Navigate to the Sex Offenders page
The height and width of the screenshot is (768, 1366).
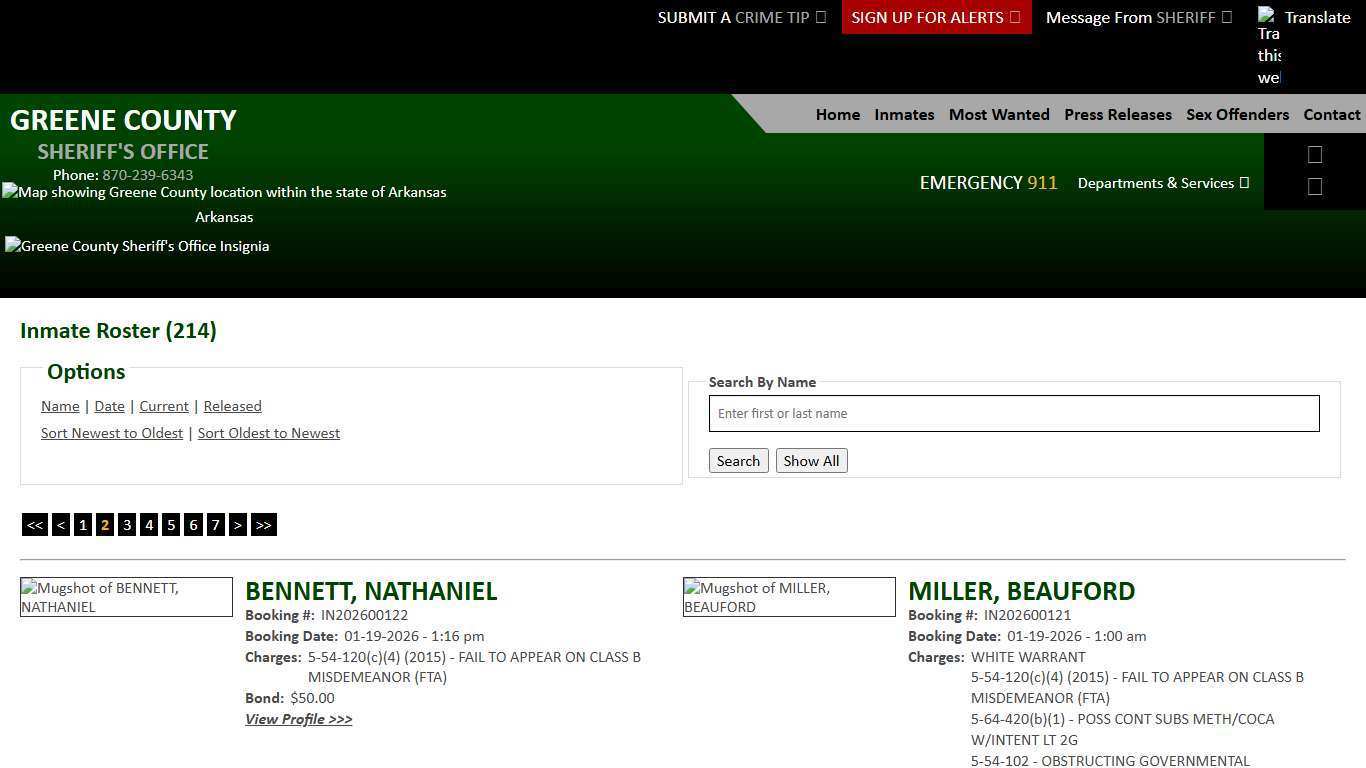click(1237, 114)
